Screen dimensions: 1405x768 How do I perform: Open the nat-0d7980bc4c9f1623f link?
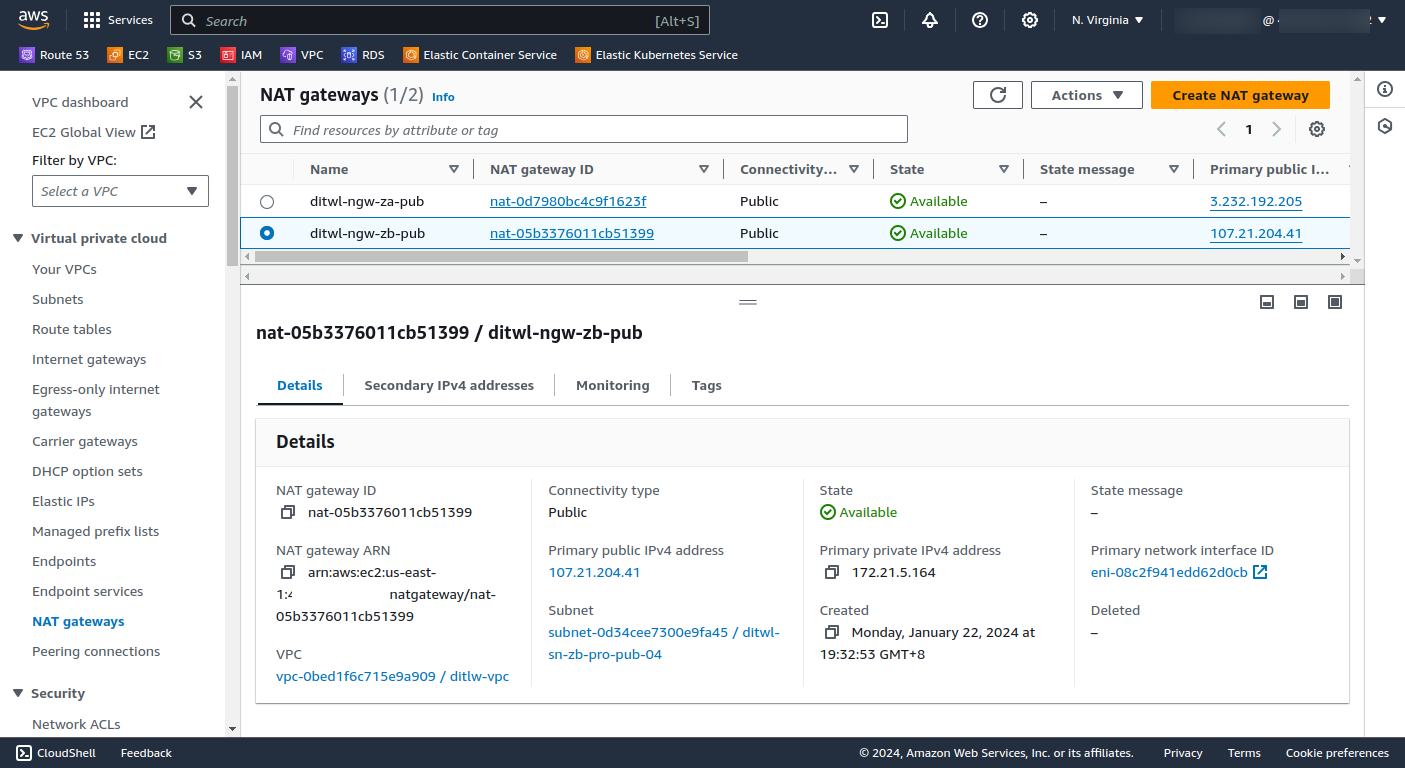(x=568, y=202)
